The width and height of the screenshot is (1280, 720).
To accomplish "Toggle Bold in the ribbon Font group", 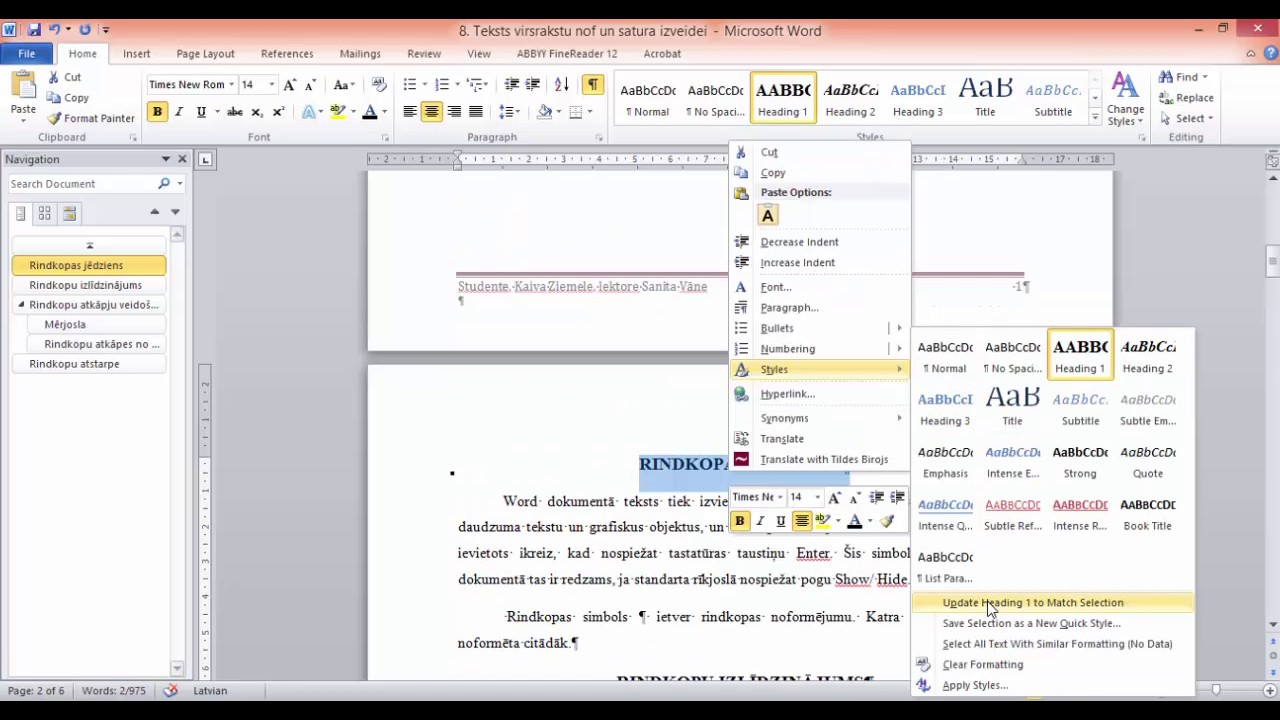I will point(157,112).
